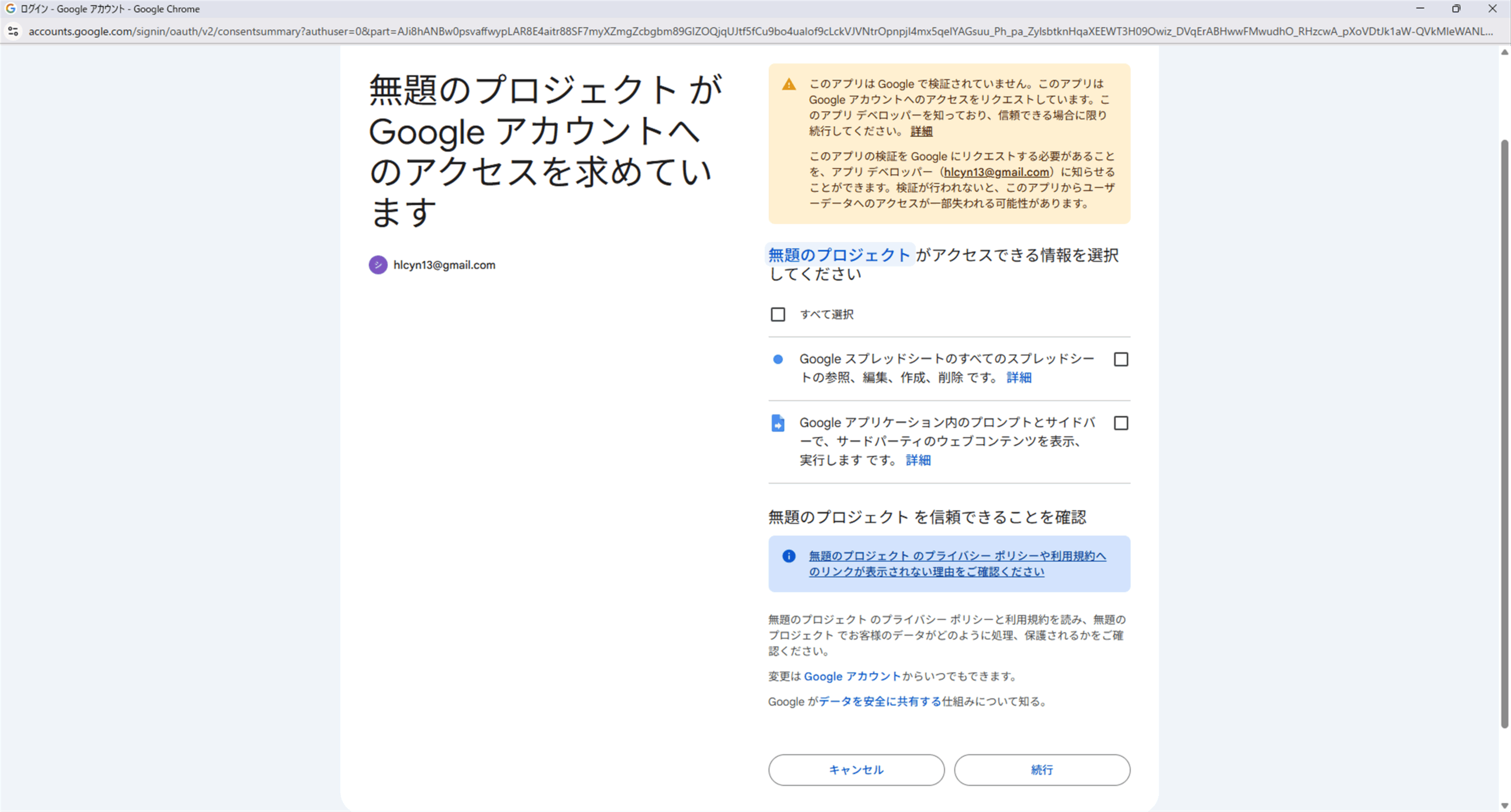Click the すべて選択 label text
The image size is (1511, 812).
click(x=826, y=315)
